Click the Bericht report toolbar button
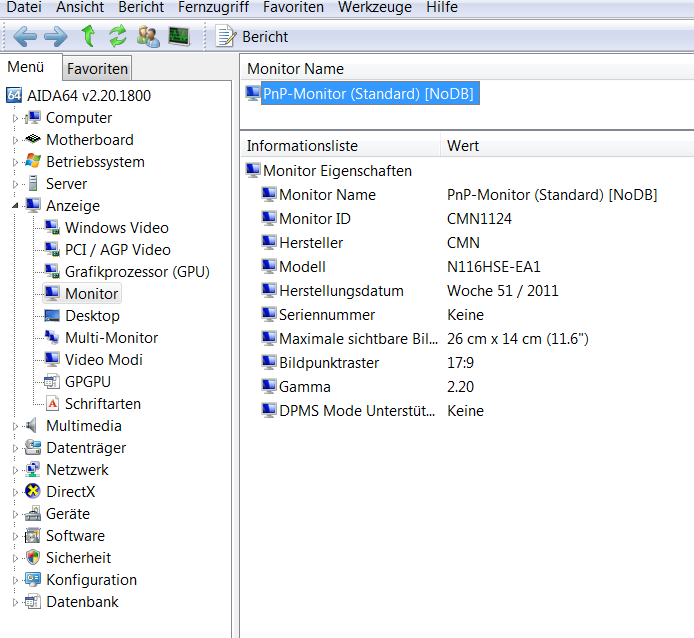Screen dimensions: 694x638 point(251,36)
